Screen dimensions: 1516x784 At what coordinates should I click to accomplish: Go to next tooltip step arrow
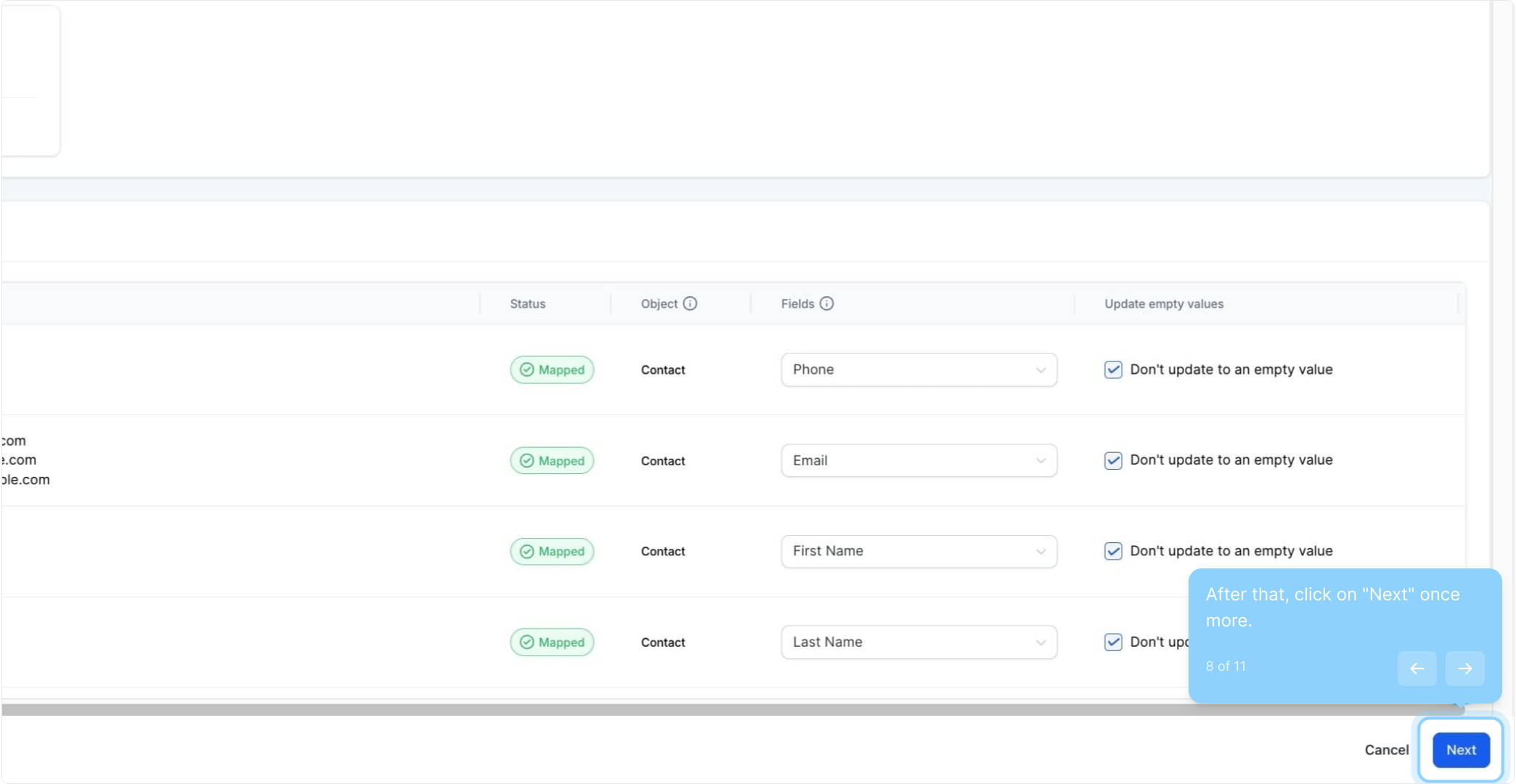[x=1464, y=668]
